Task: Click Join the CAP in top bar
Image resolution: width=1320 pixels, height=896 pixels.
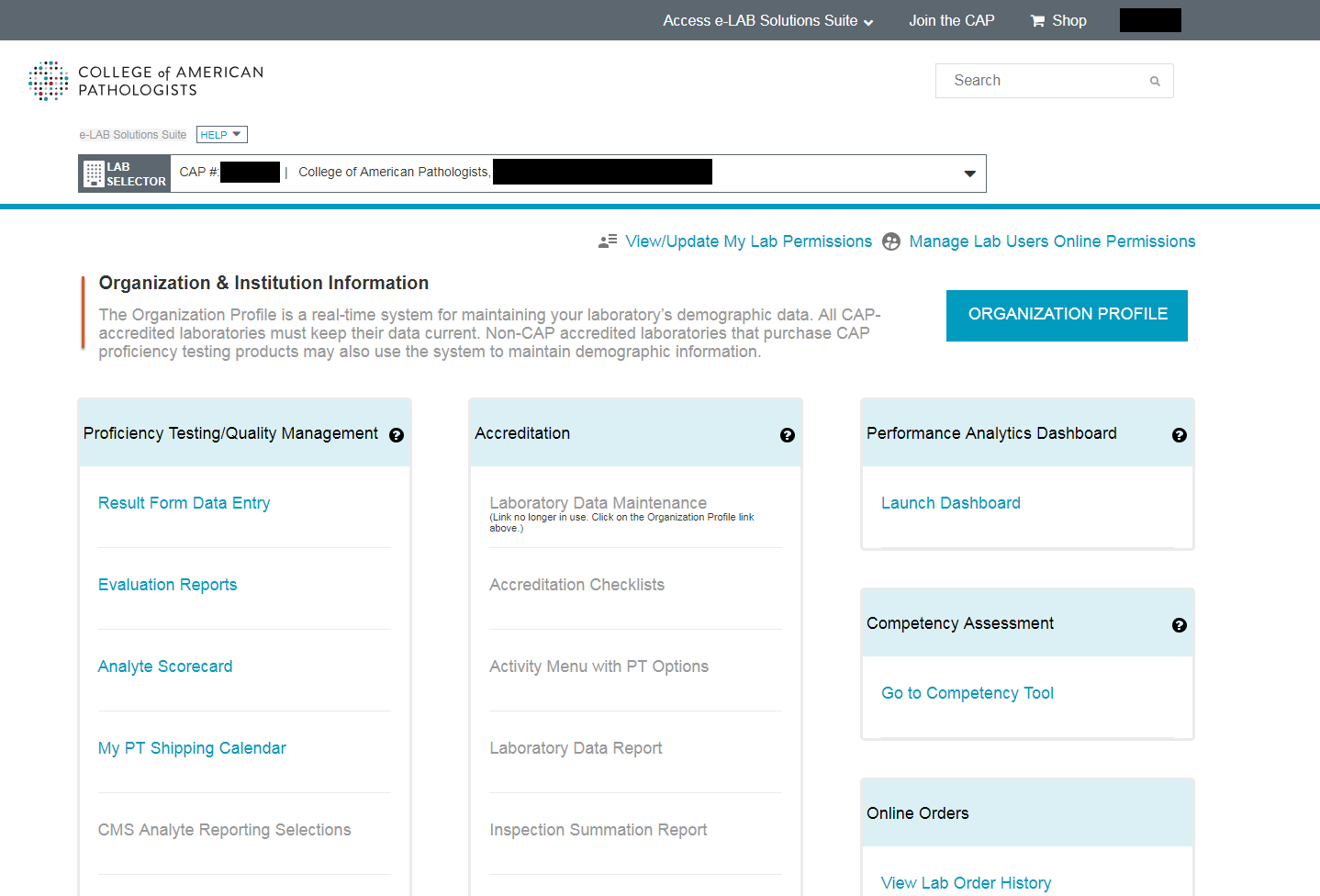Action: click(x=952, y=20)
